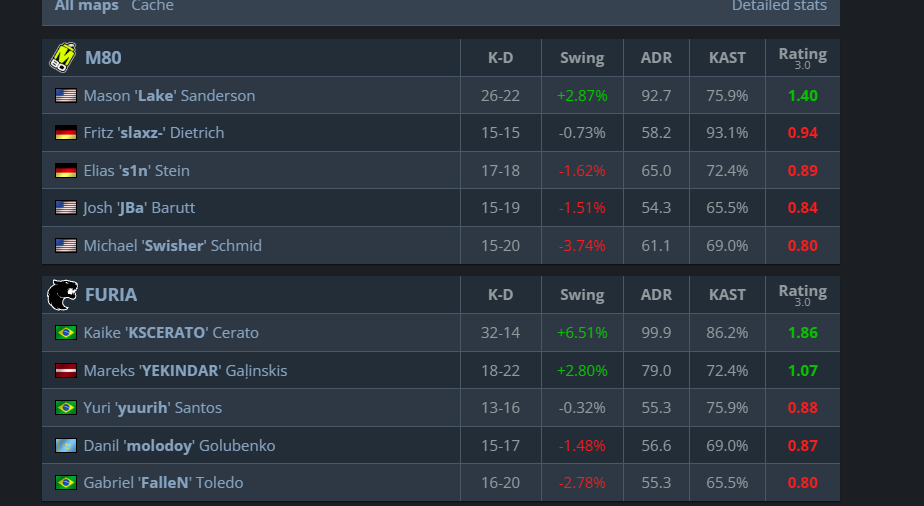
Task: Open Kaike KSCERATO Cerato's player profile
Action: tap(171, 333)
